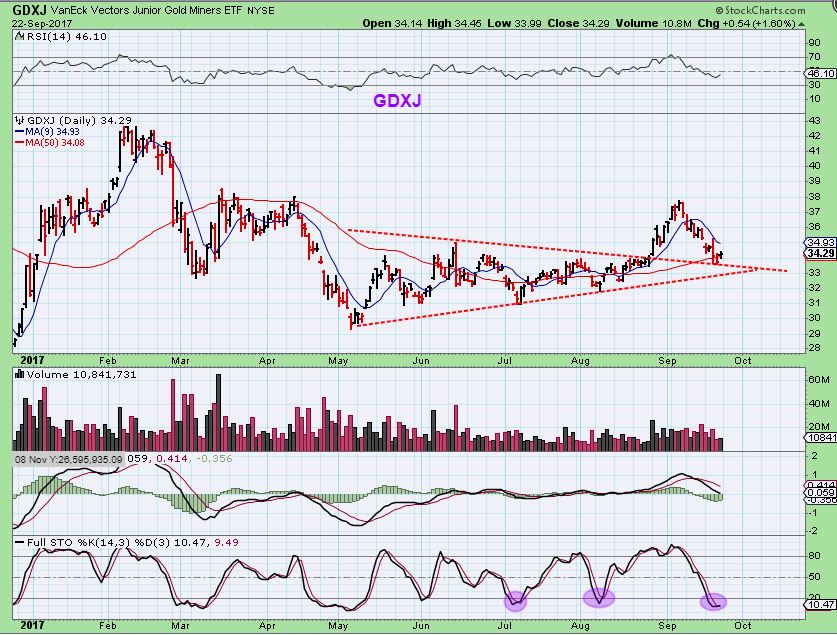Click the 28 price level on right axis
Viewport: 837px width, 635px height.
(815, 348)
